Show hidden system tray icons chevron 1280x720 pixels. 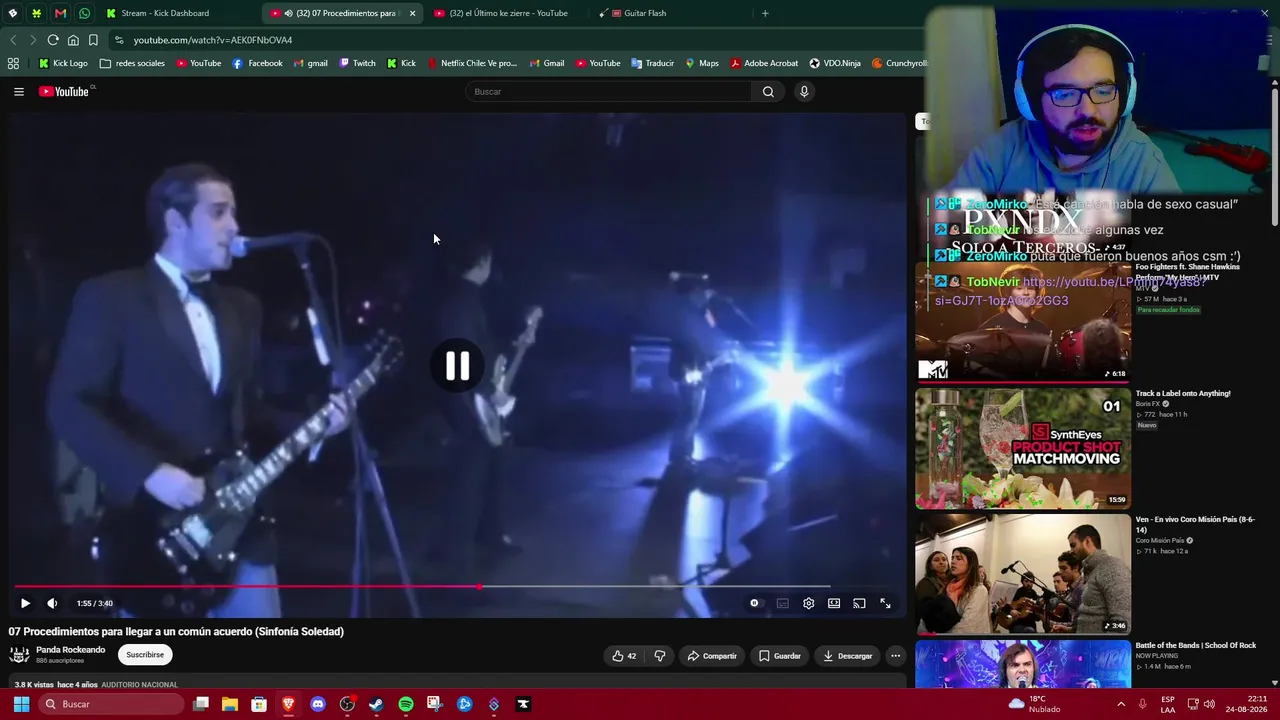pyautogui.click(x=1120, y=704)
